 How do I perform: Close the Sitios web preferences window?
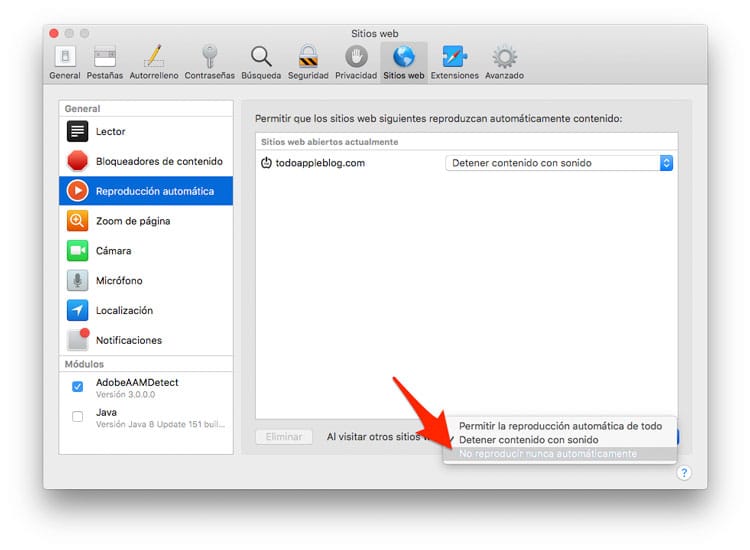54,33
